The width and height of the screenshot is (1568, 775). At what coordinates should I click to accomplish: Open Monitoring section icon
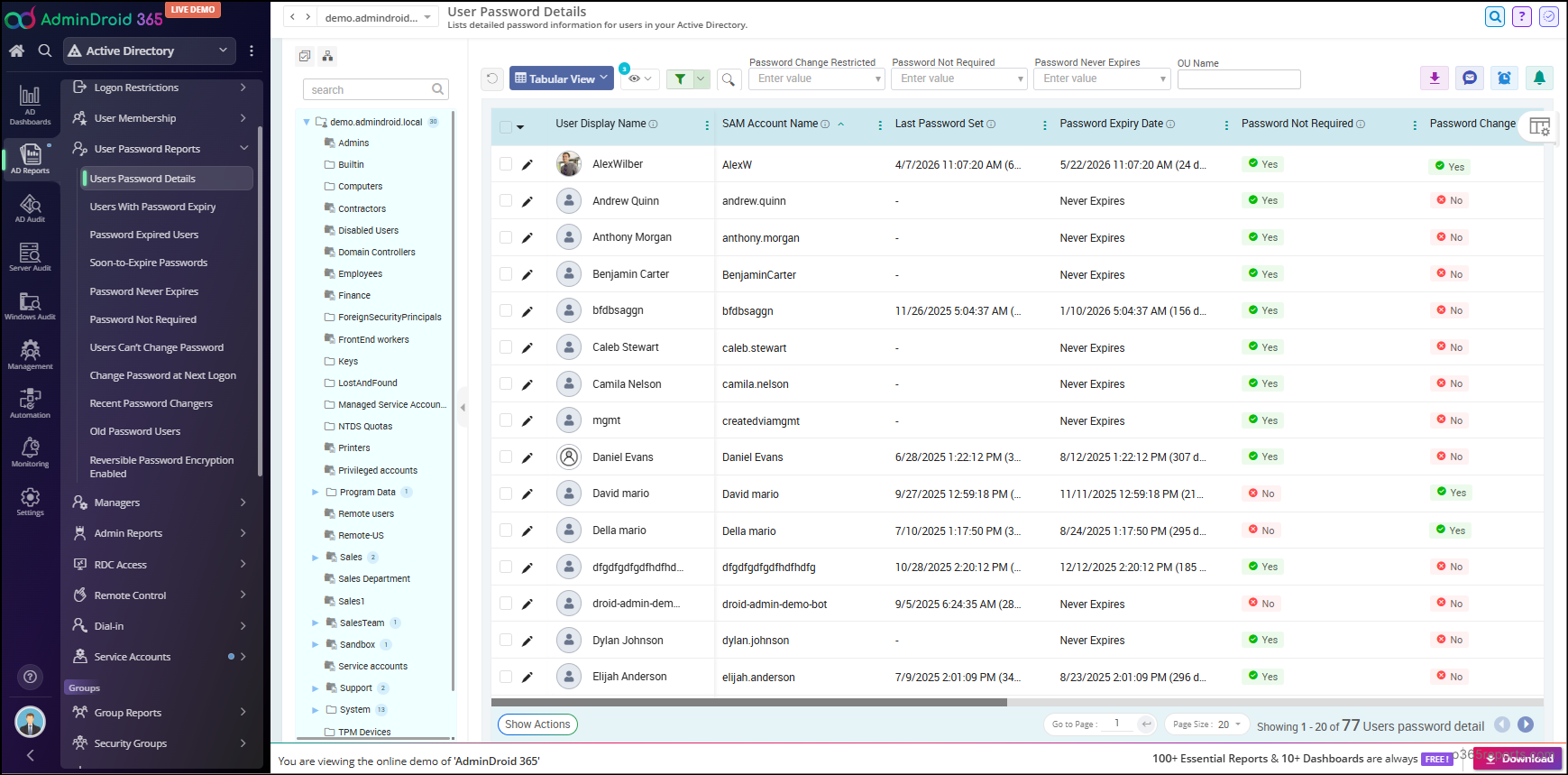click(30, 452)
